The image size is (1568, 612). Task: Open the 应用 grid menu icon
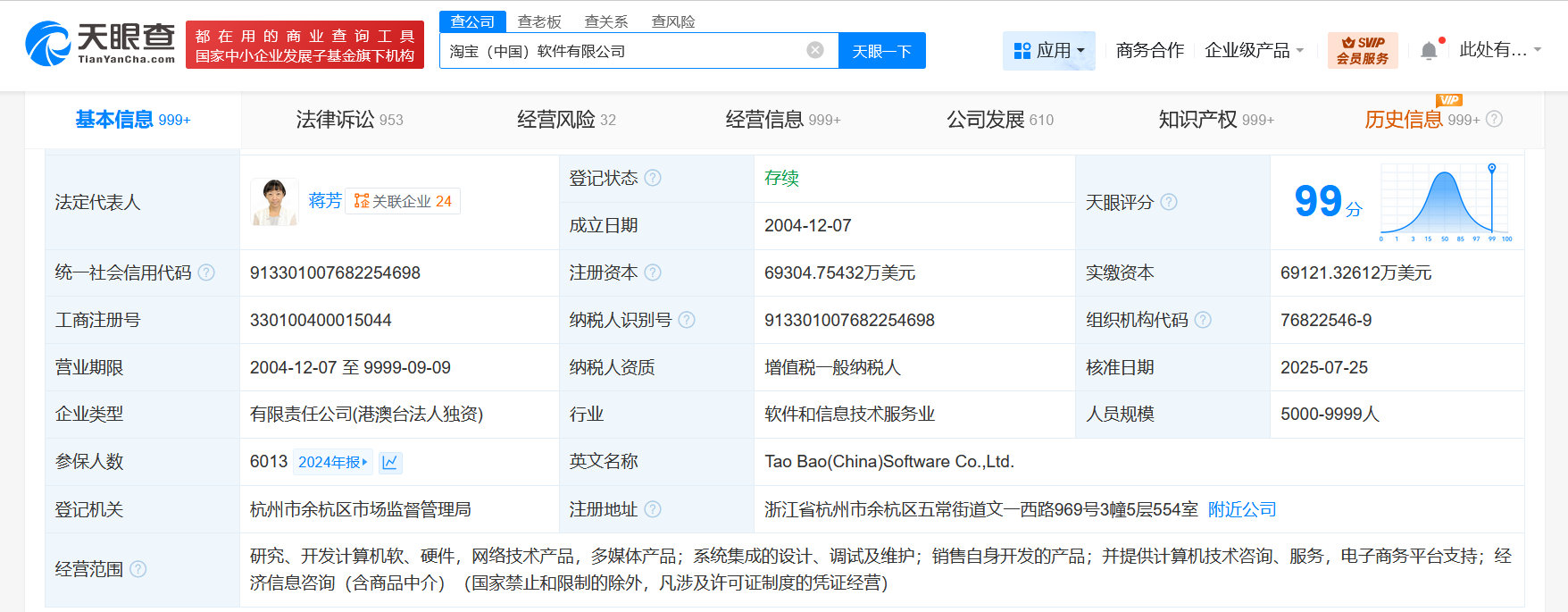coord(1022,51)
